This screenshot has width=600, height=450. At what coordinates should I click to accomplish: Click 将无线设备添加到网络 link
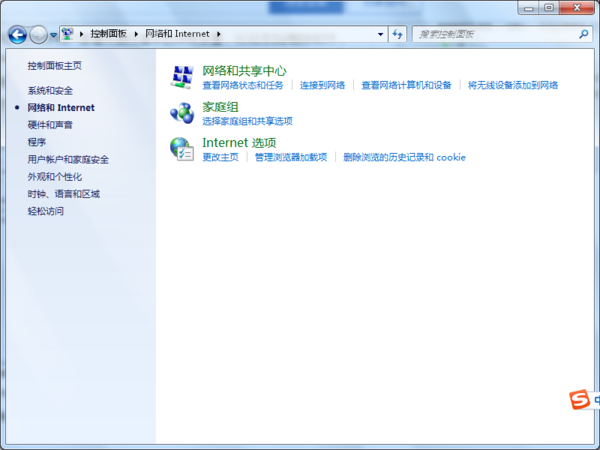513,85
